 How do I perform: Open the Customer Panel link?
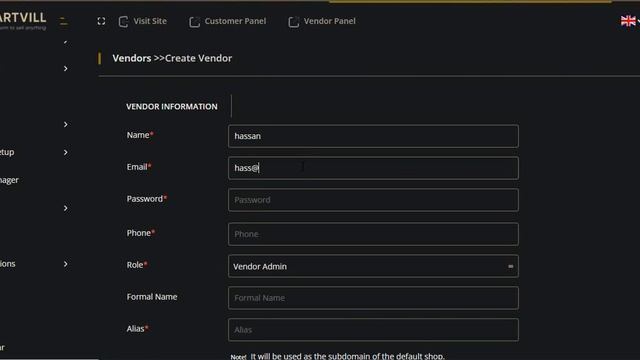tap(235, 21)
